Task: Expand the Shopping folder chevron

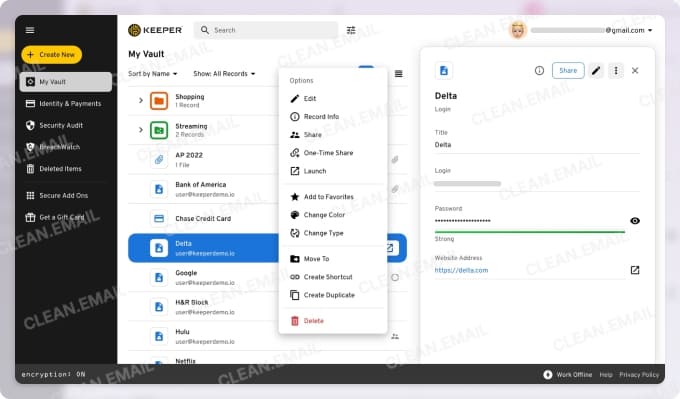Action: (x=141, y=100)
